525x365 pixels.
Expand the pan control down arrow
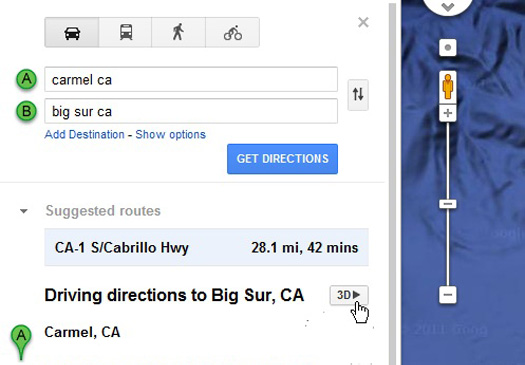pyautogui.click(x=448, y=6)
